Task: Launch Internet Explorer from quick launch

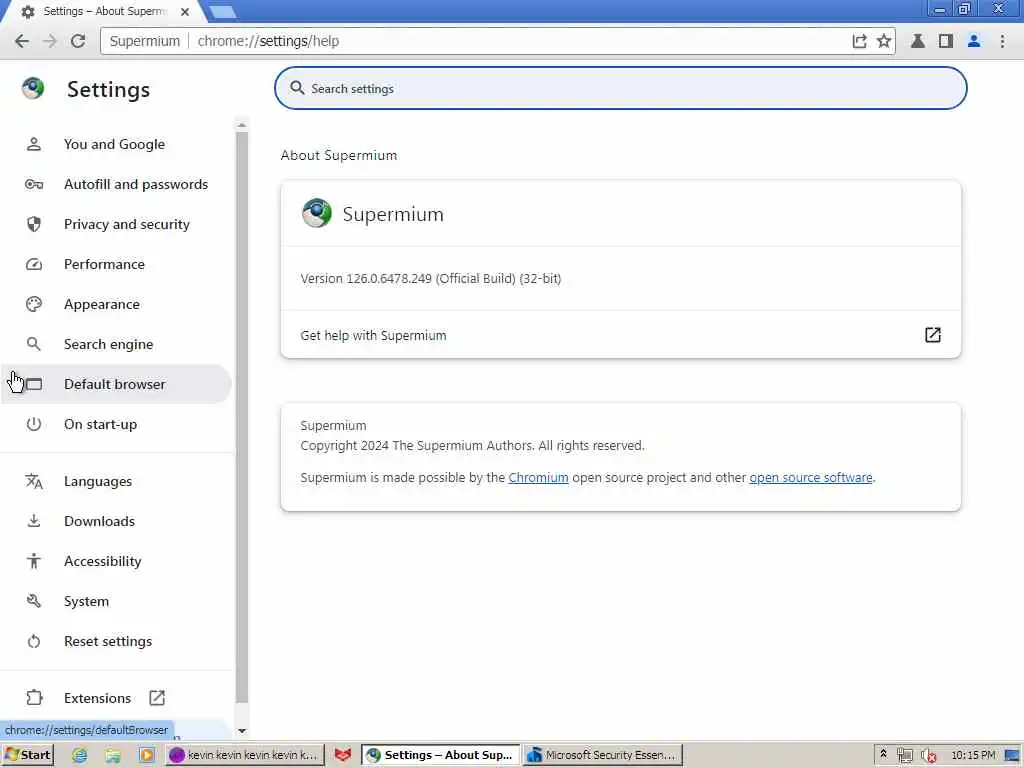Action: click(80, 755)
